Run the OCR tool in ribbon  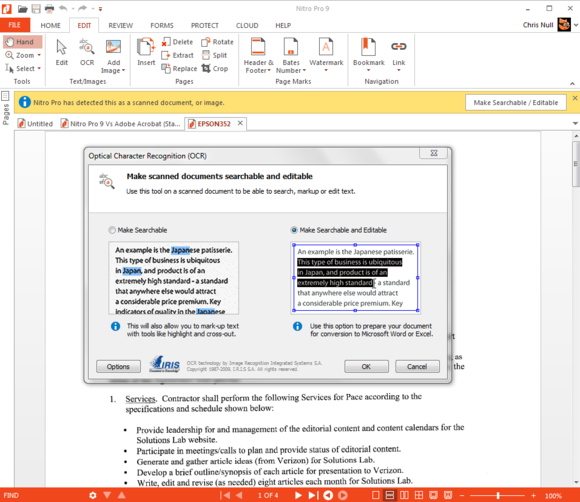point(87,52)
